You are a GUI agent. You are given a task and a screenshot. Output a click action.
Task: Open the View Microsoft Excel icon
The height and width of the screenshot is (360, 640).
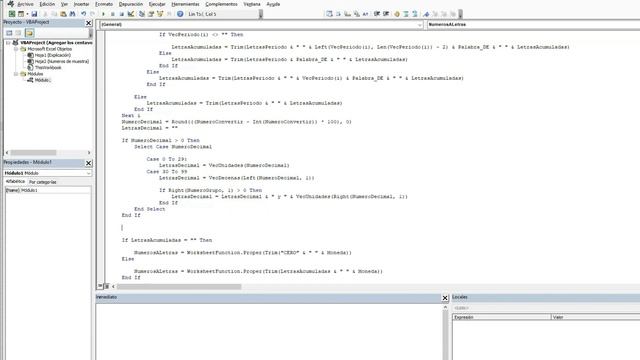(x=12, y=14)
